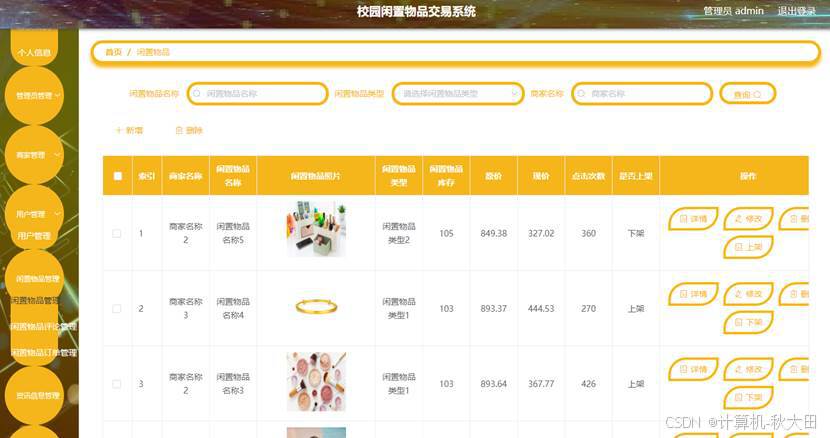The width and height of the screenshot is (830, 438).
Task: Click the stock cell 105
Action: pos(446,234)
